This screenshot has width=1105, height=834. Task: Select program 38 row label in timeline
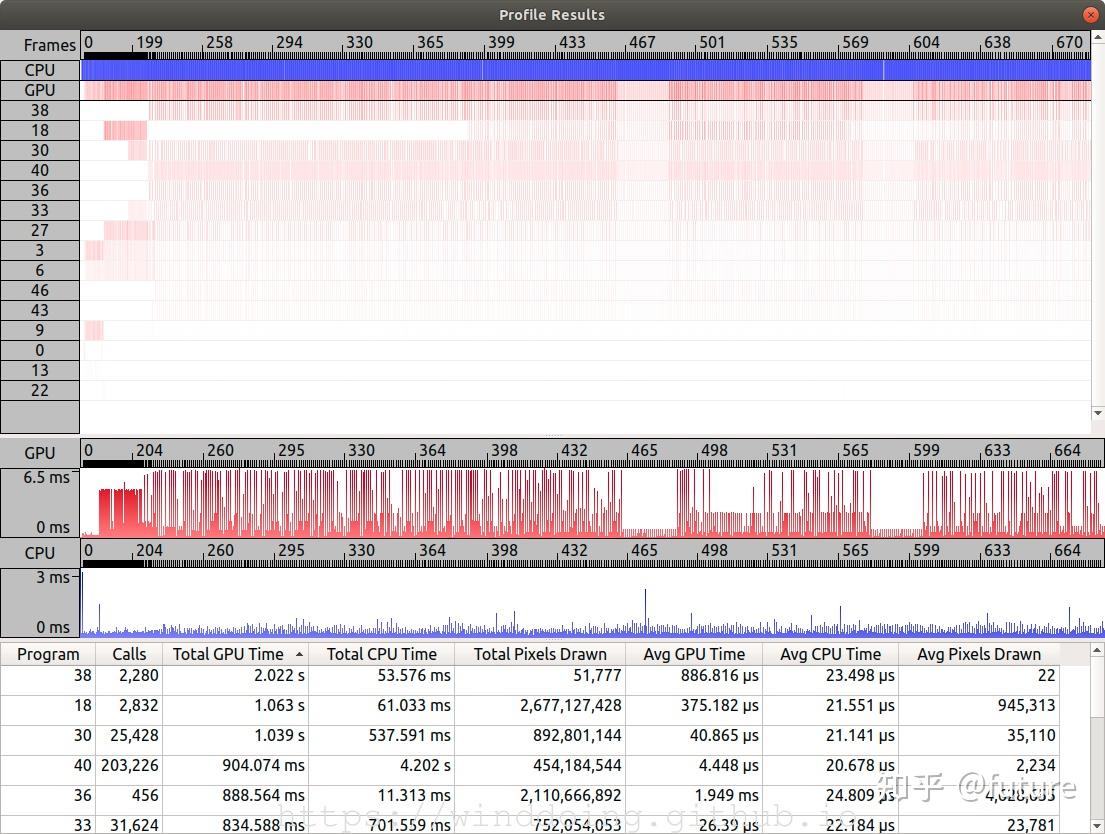tap(40, 110)
